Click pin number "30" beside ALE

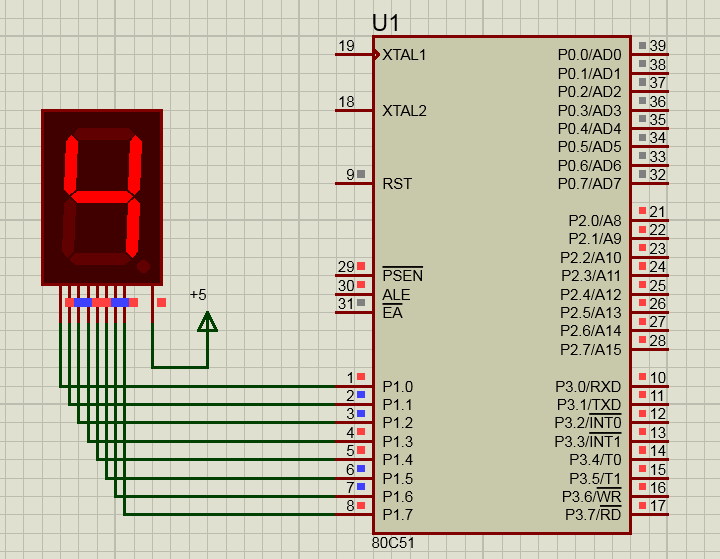point(346,286)
